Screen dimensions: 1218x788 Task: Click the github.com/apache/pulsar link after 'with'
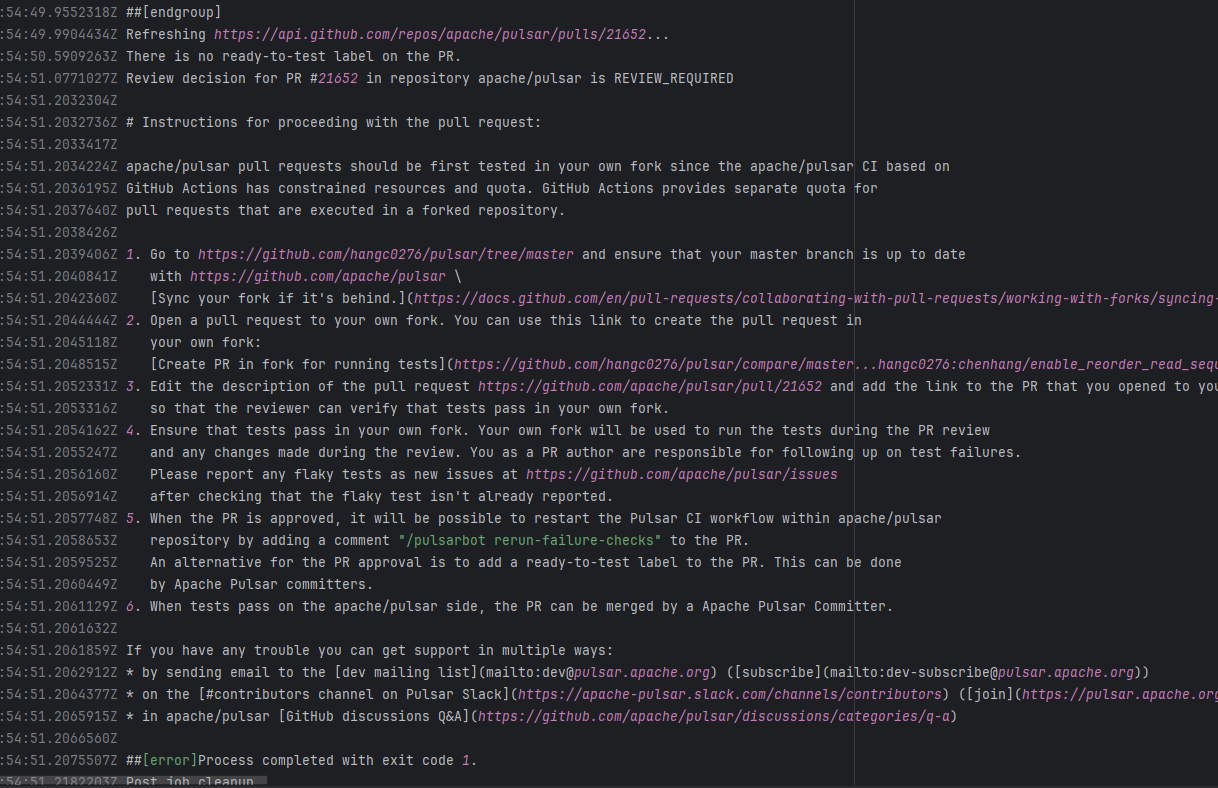coord(317,276)
